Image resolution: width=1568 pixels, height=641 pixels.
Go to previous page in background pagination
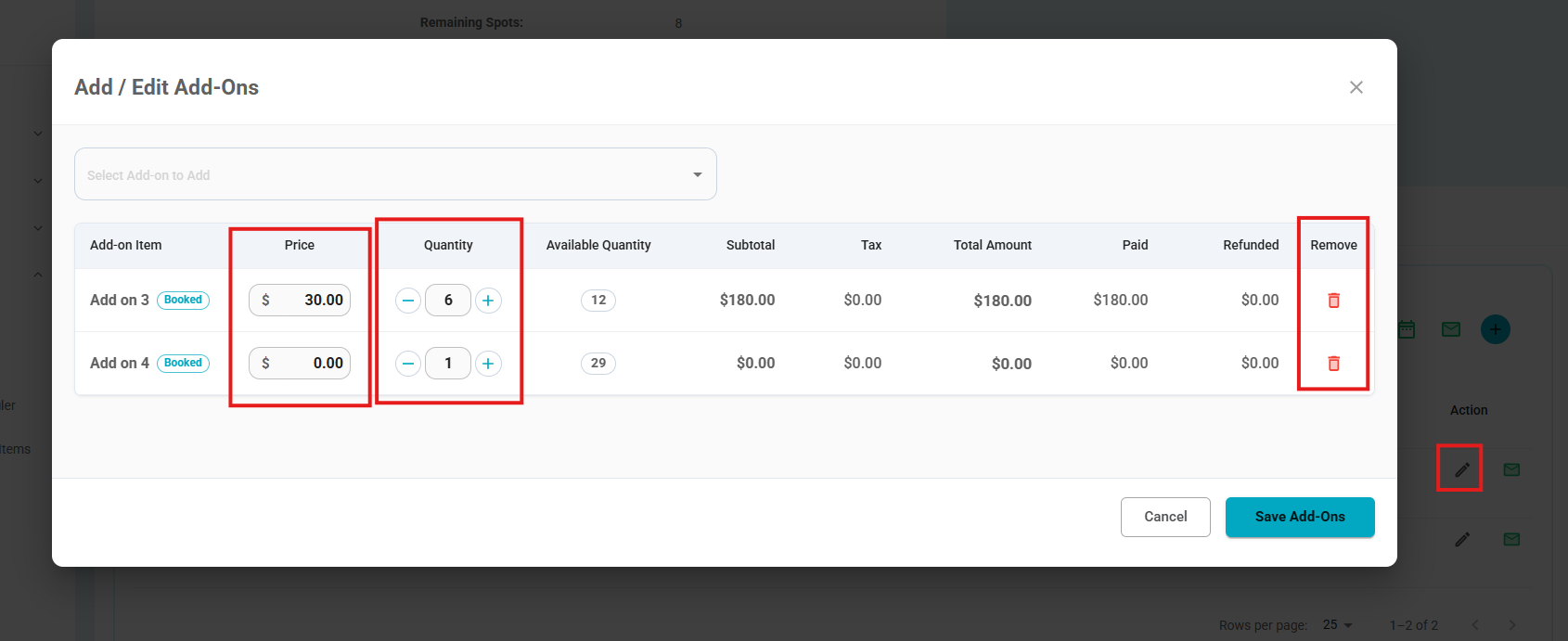point(1475,625)
